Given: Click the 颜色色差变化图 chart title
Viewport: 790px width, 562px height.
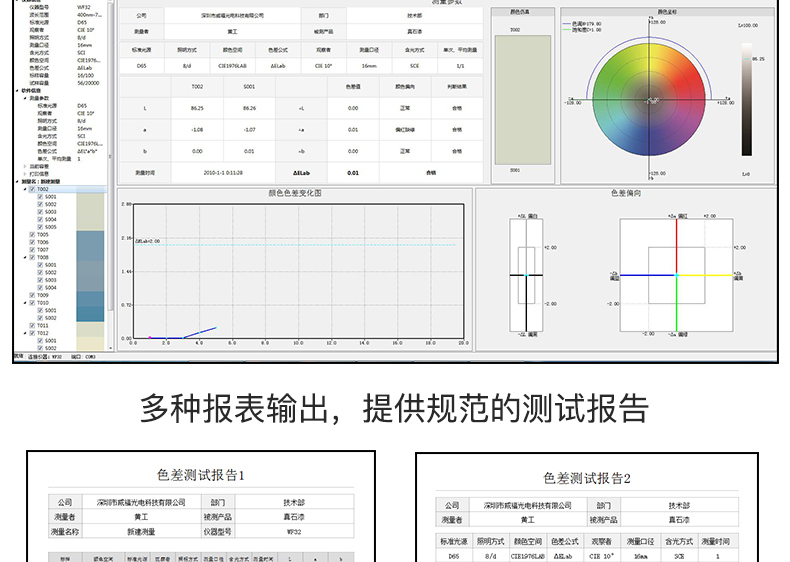Looking at the screenshot, I should click(x=295, y=193).
